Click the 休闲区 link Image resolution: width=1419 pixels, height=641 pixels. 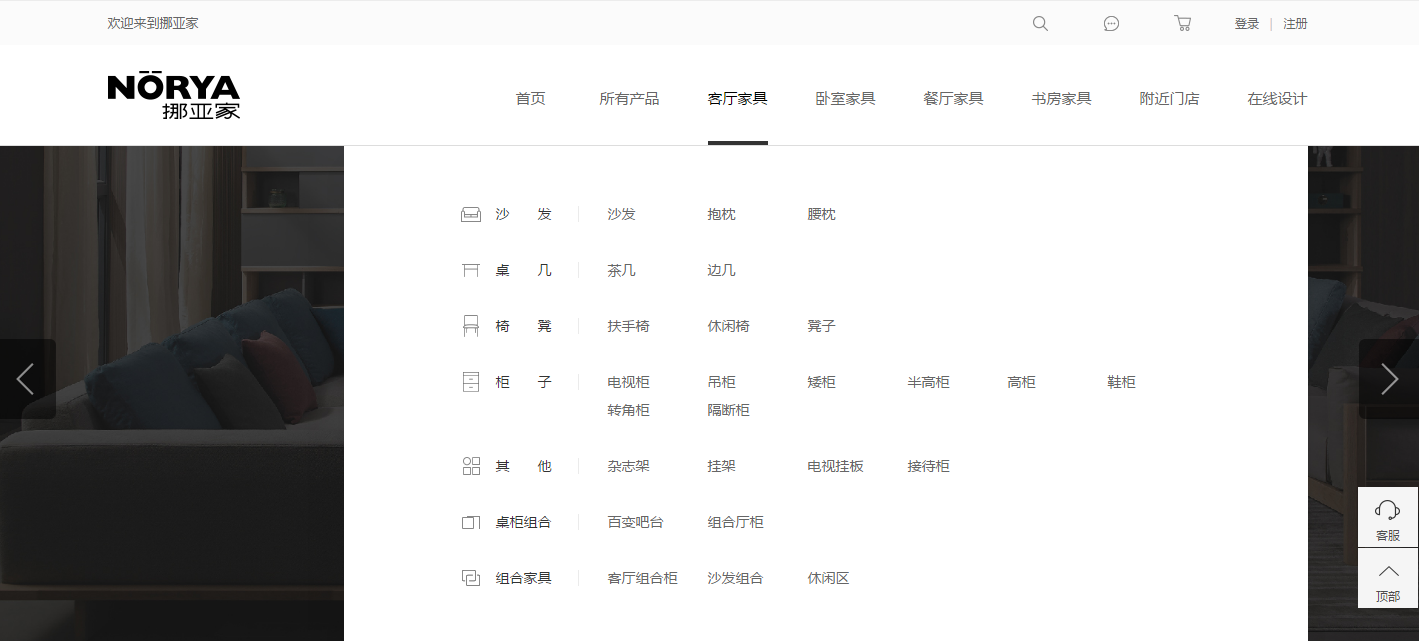[x=828, y=577]
